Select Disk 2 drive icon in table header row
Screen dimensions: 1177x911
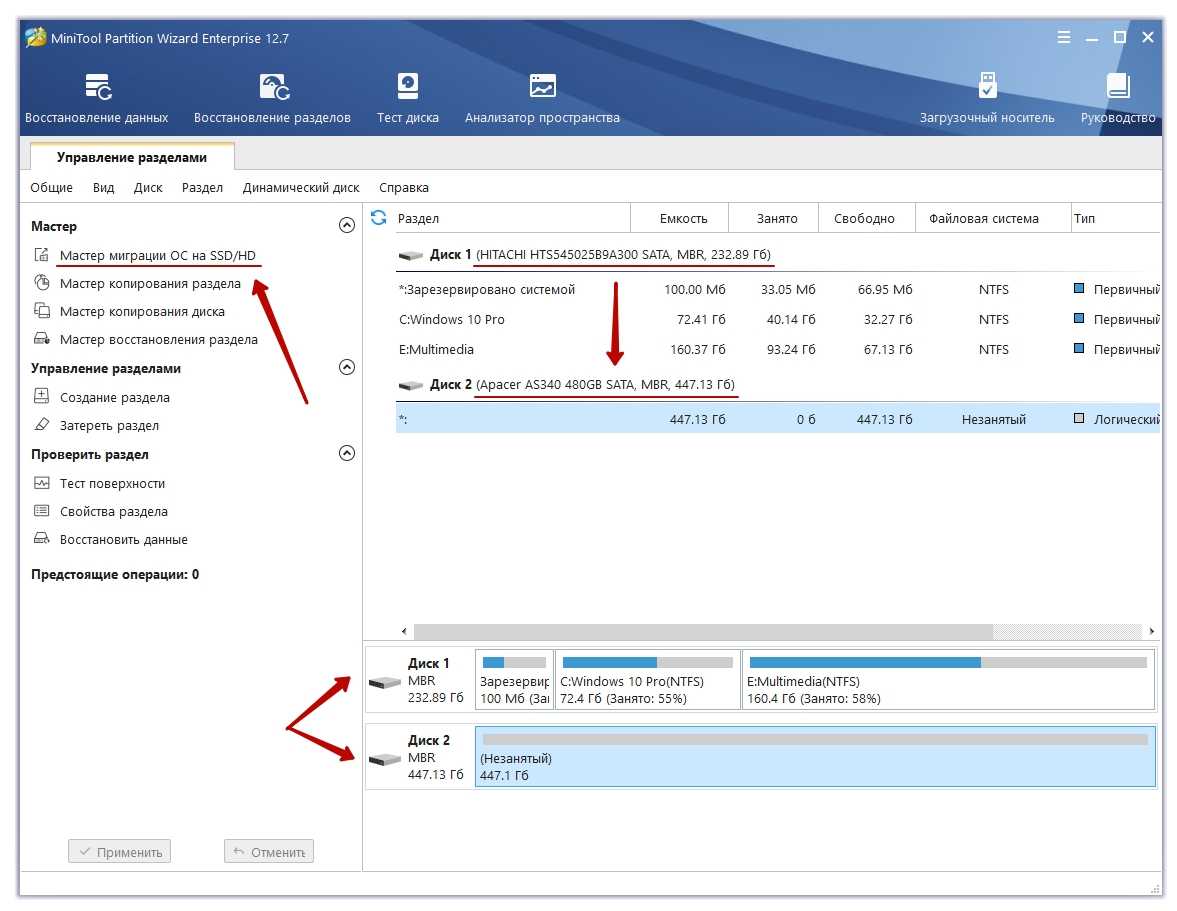click(411, 386)
